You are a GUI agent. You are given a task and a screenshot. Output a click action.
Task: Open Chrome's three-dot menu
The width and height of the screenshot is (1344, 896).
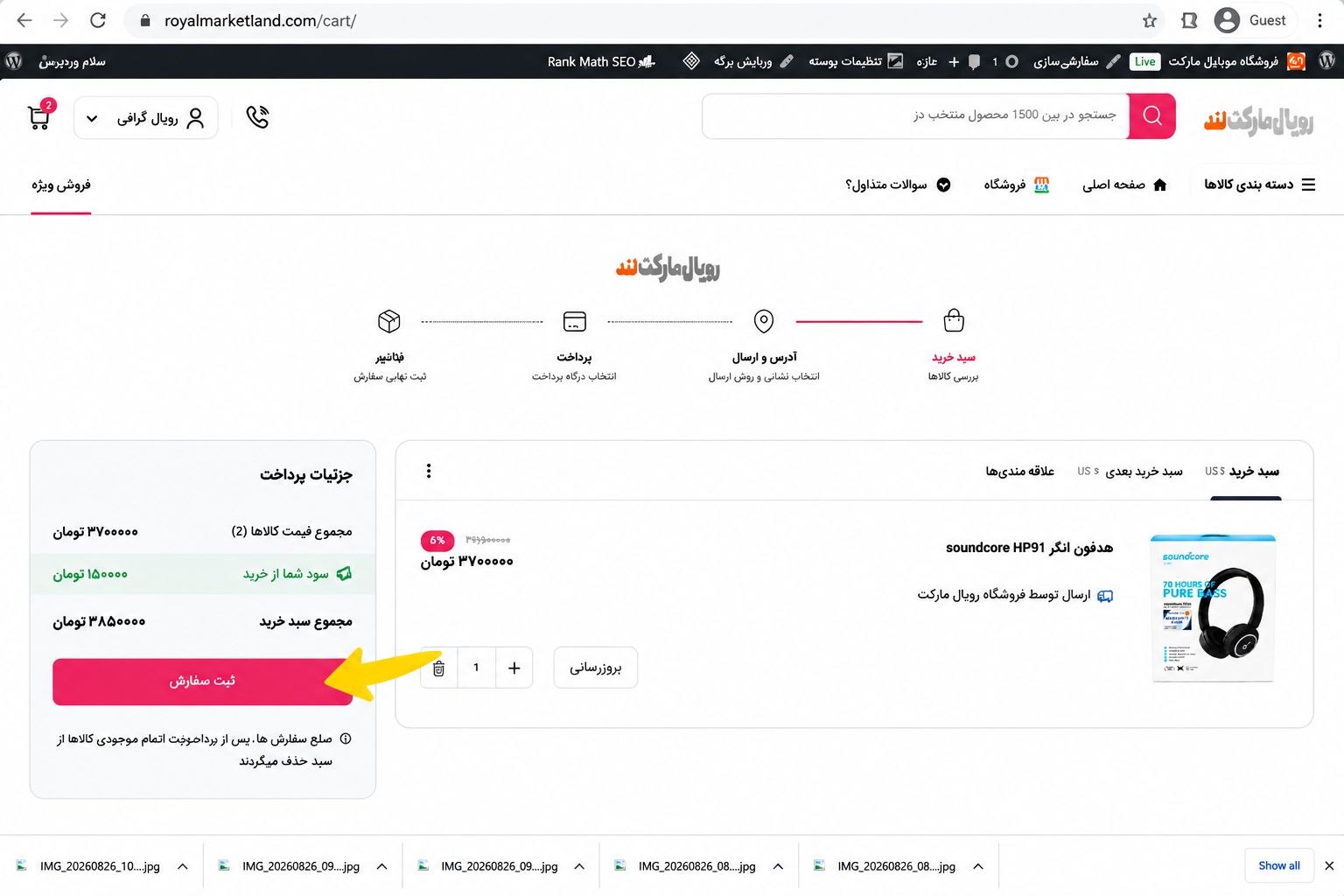tap(1320, 20)
